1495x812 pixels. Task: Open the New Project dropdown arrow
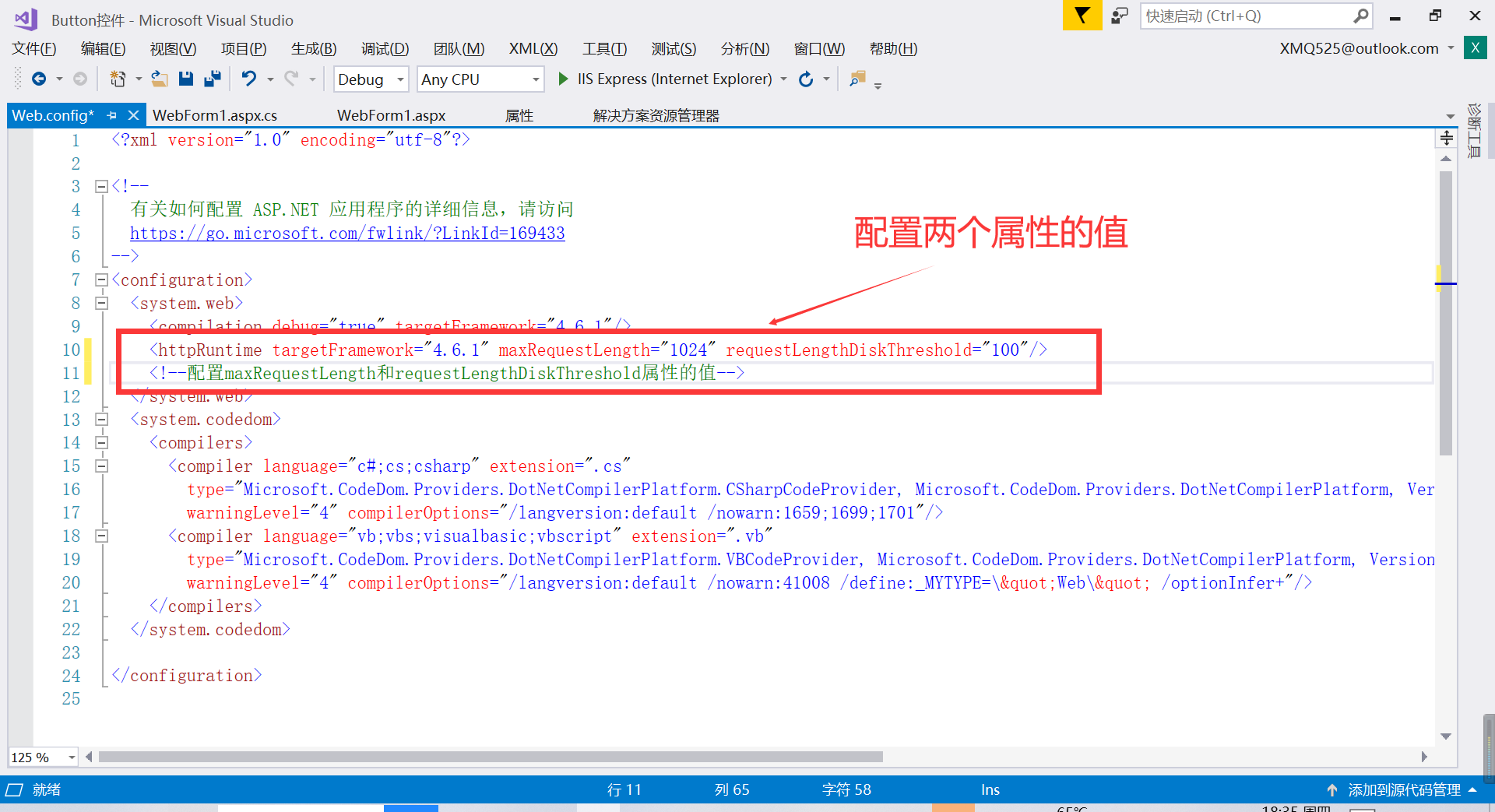click(x=139, y=79)
